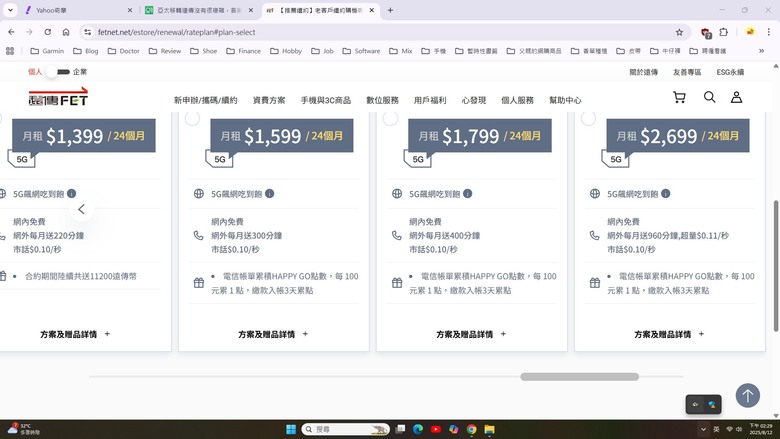
Task: Click the taskbar search box
Action: (345, 429)
